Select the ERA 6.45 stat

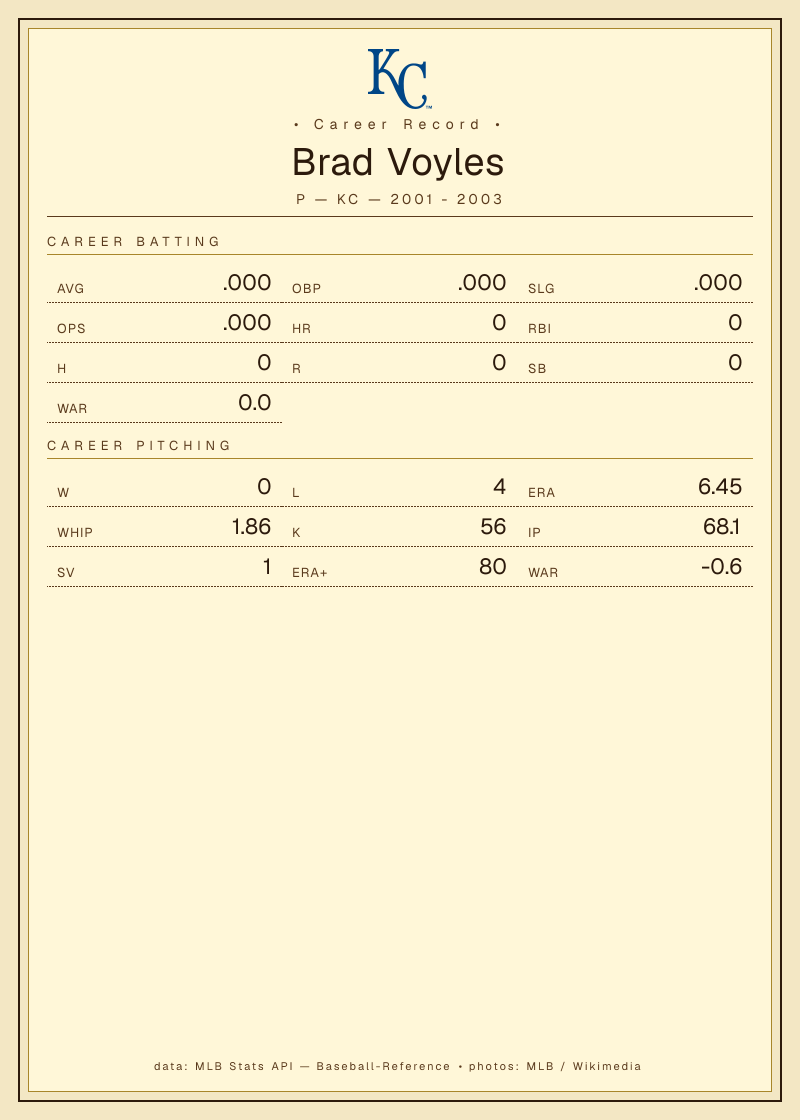point(635,487)
